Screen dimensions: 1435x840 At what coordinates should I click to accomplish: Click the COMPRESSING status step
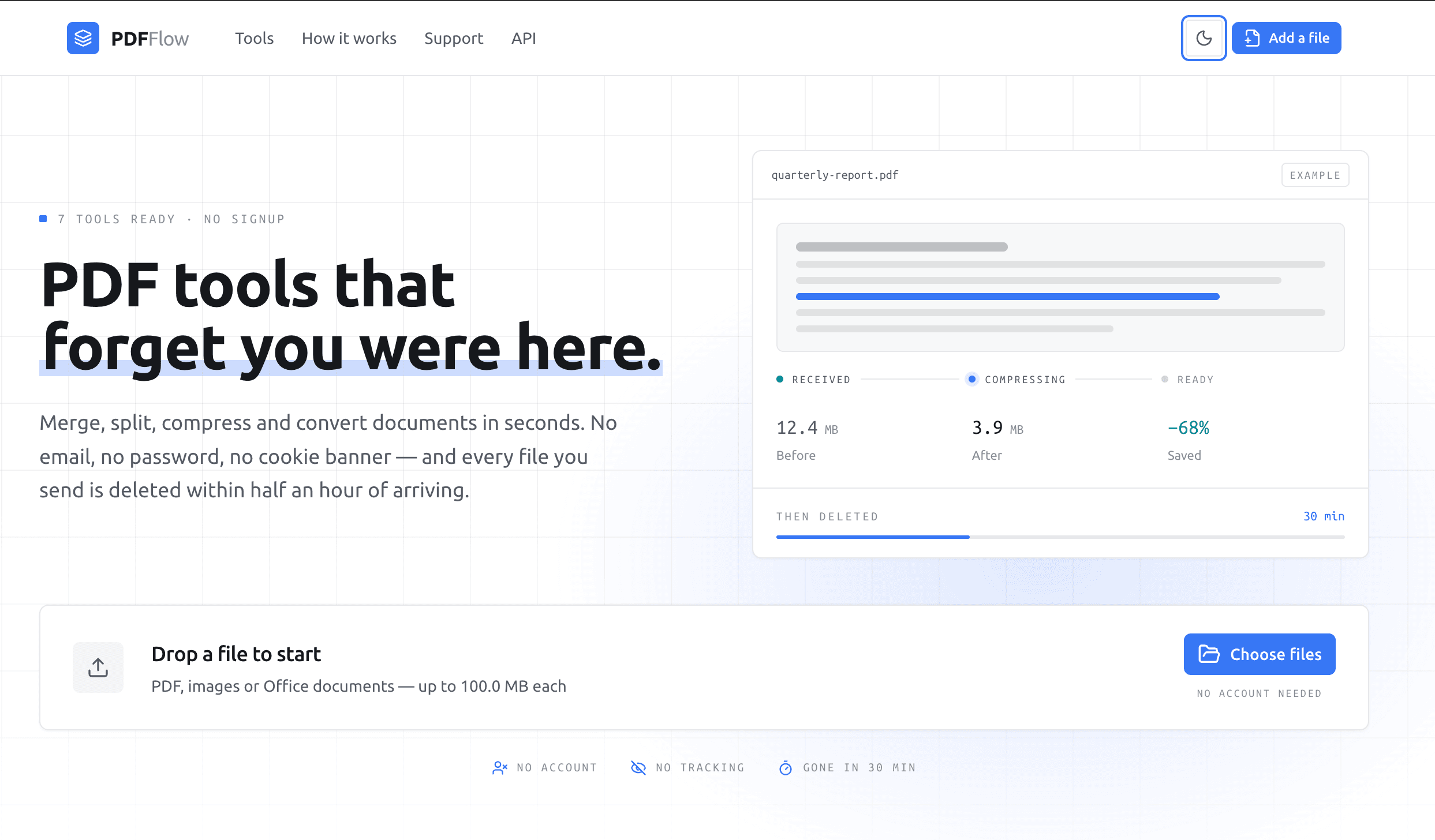tap(1017, 380)
